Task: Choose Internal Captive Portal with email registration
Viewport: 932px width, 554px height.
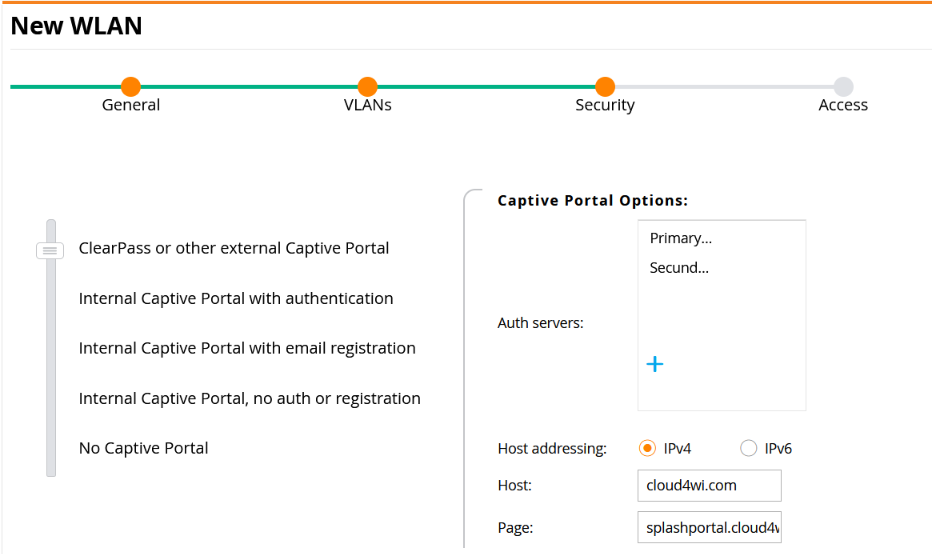Action: pos(247,348)
